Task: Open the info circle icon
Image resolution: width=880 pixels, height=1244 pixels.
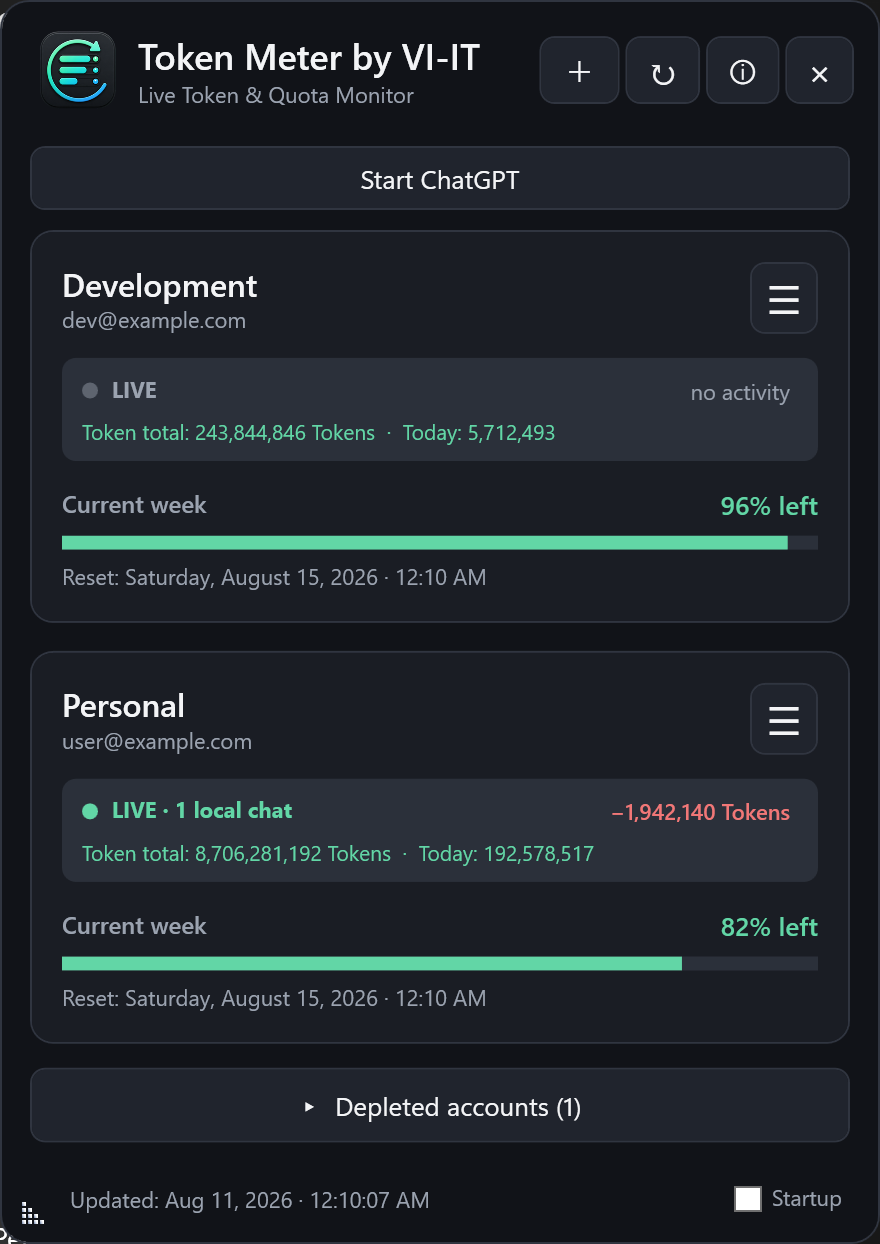Action: (742, 70)
